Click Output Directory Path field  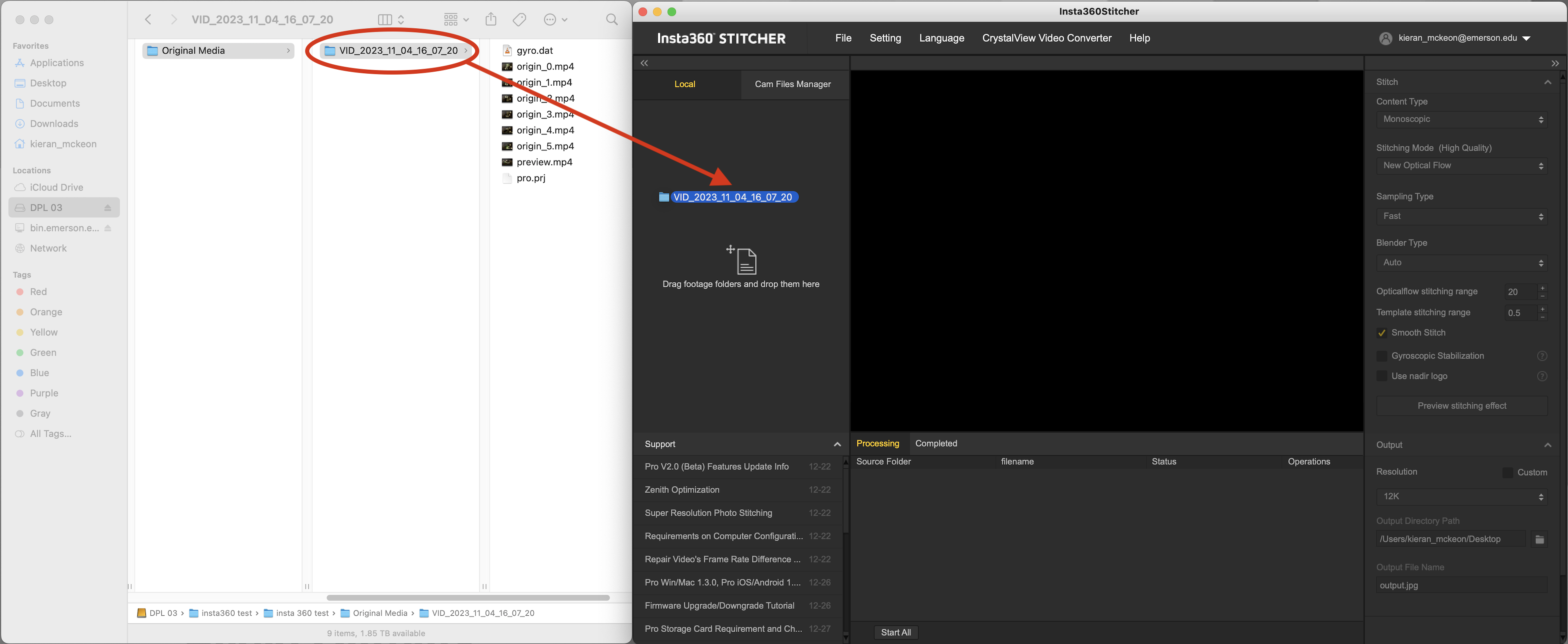[x=1451, y=539]
